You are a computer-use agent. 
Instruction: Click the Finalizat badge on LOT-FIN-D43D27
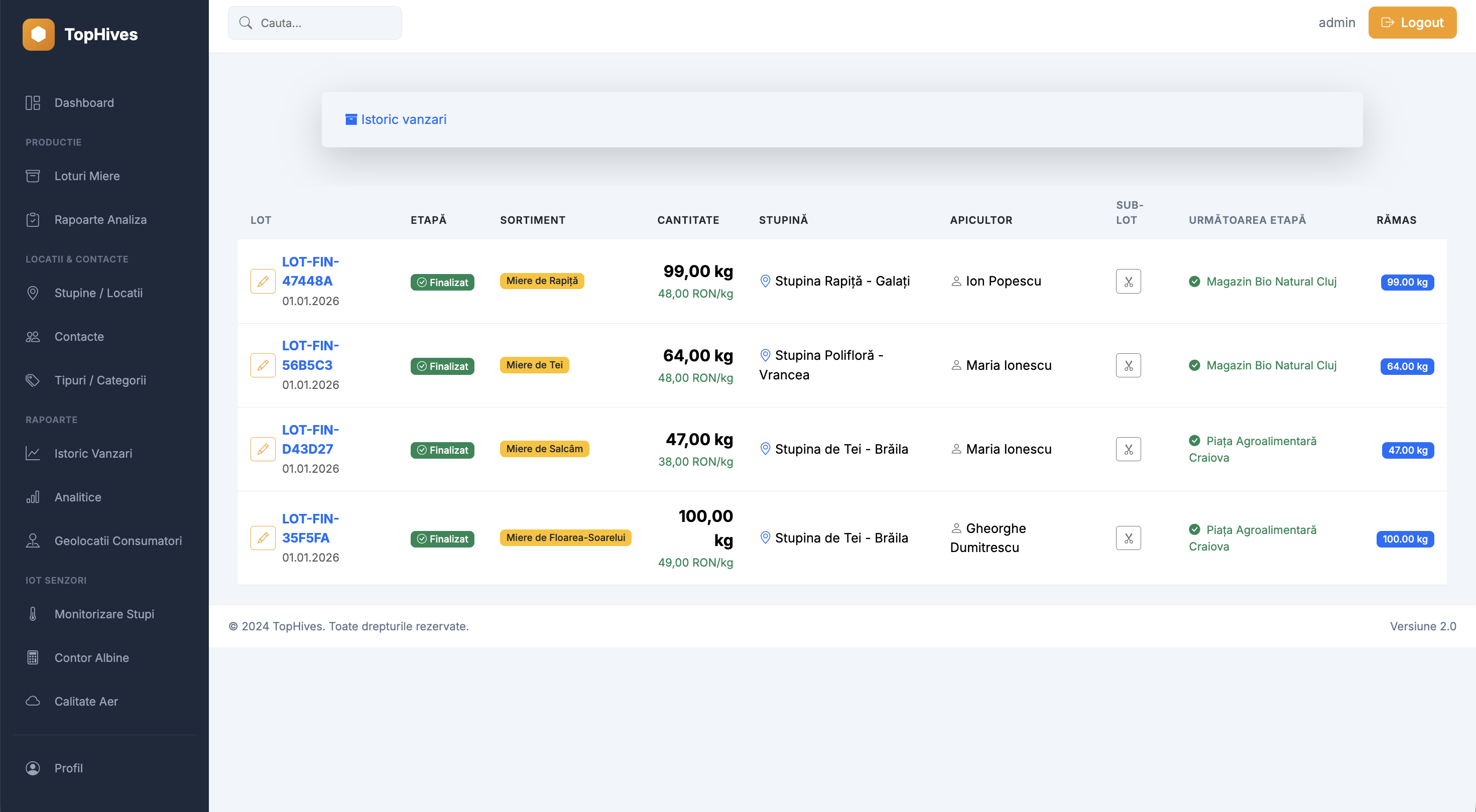click(x=442, y=450)
